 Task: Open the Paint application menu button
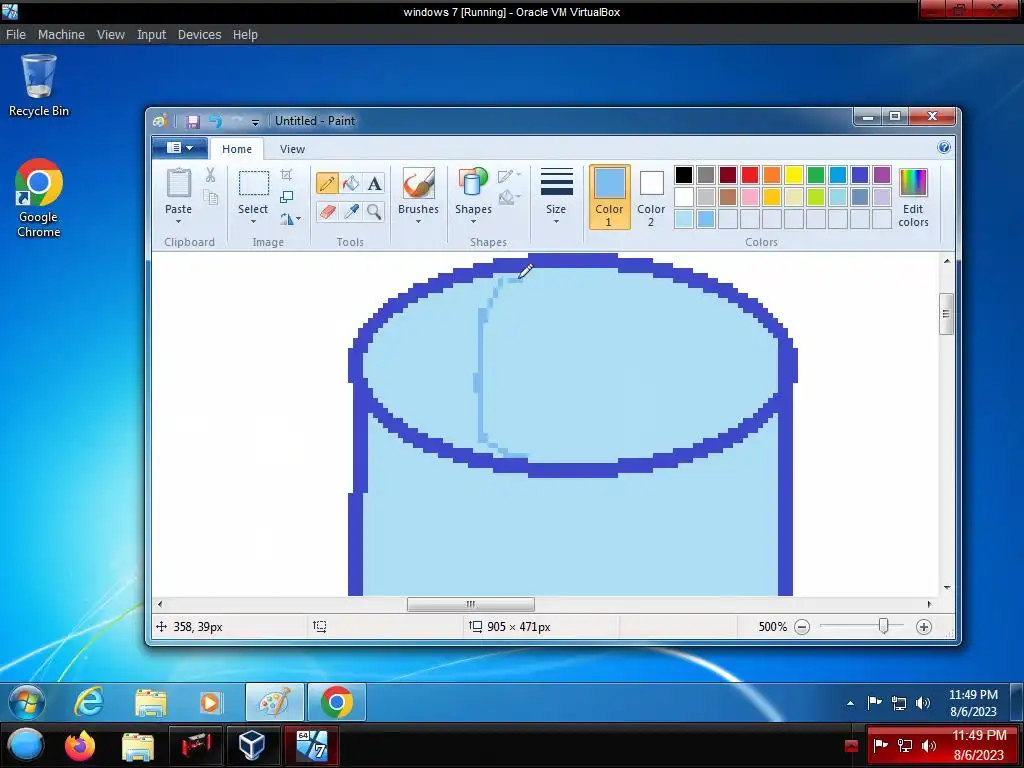(180, 148)
